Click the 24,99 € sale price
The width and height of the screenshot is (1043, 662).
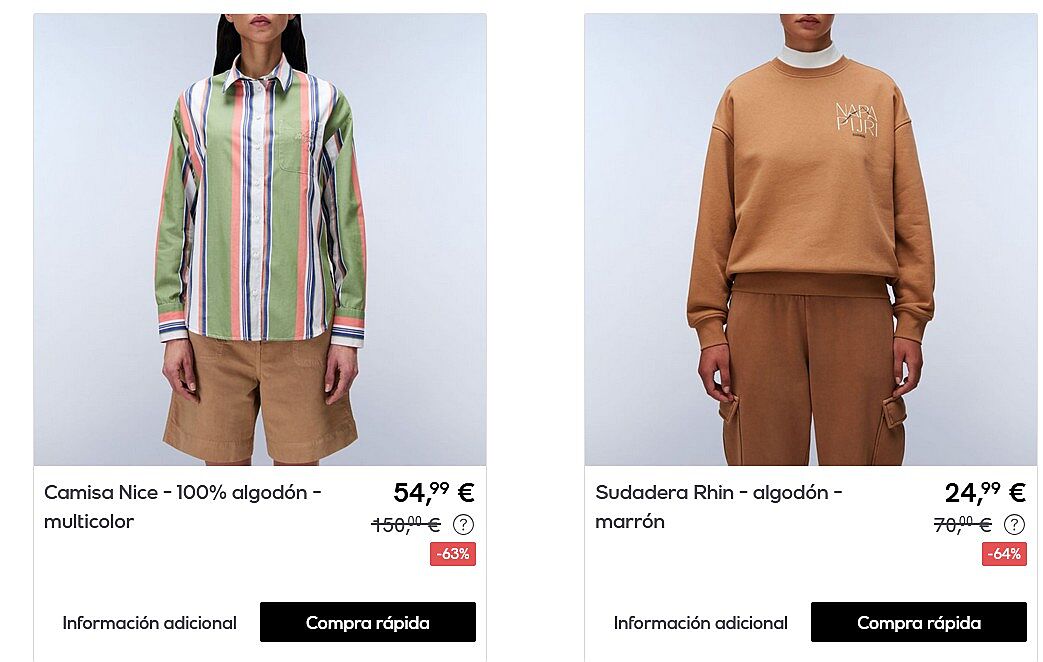click(985, 493)
